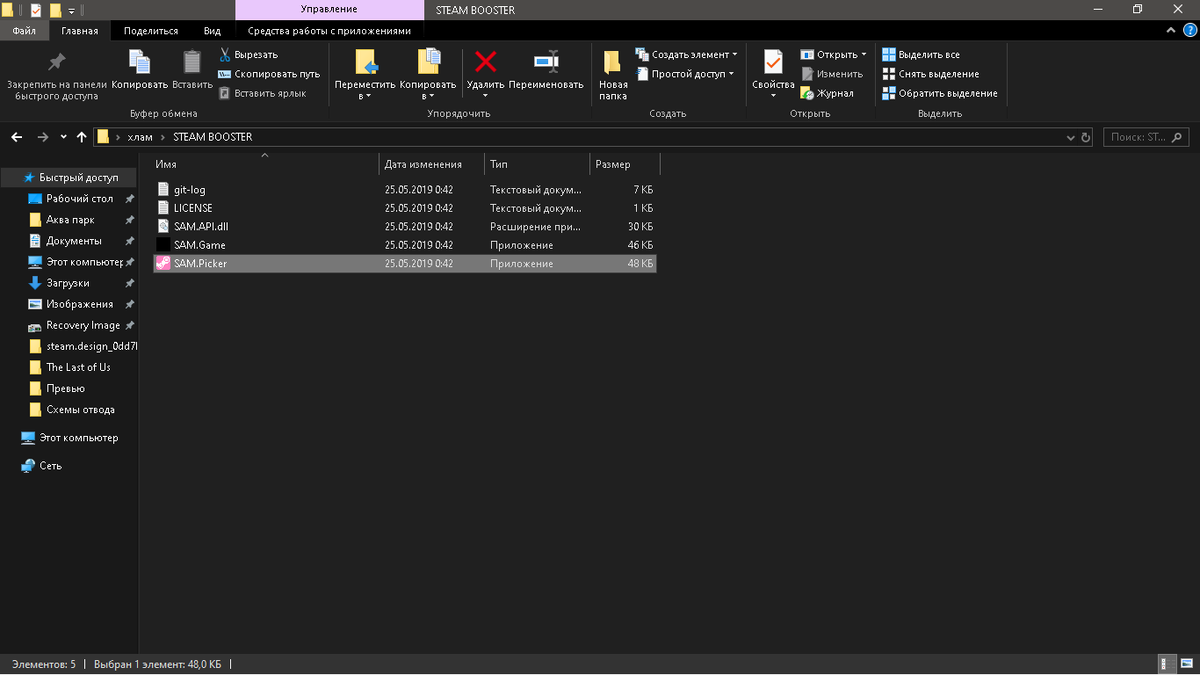The image size is (1200, 675).
Task: Click Выделить все
Action: click(921, 55)
